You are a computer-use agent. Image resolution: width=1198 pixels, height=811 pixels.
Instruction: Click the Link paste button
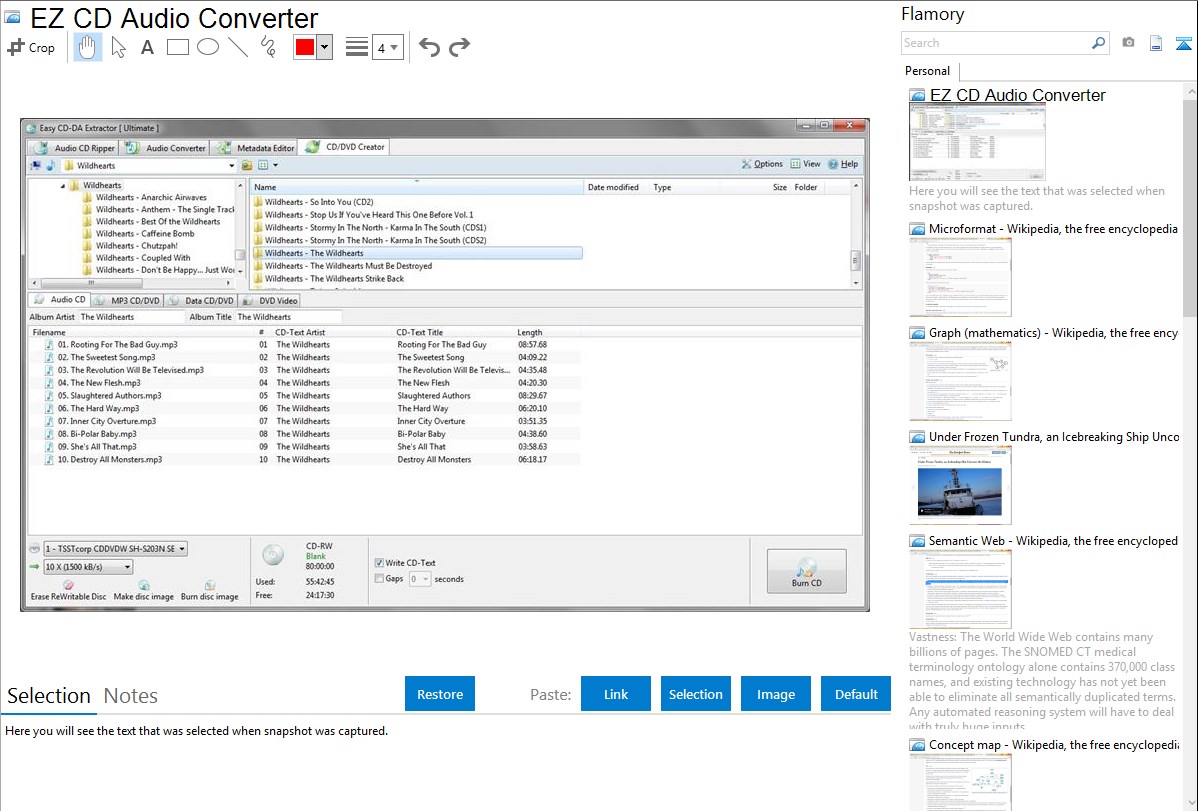616,694
